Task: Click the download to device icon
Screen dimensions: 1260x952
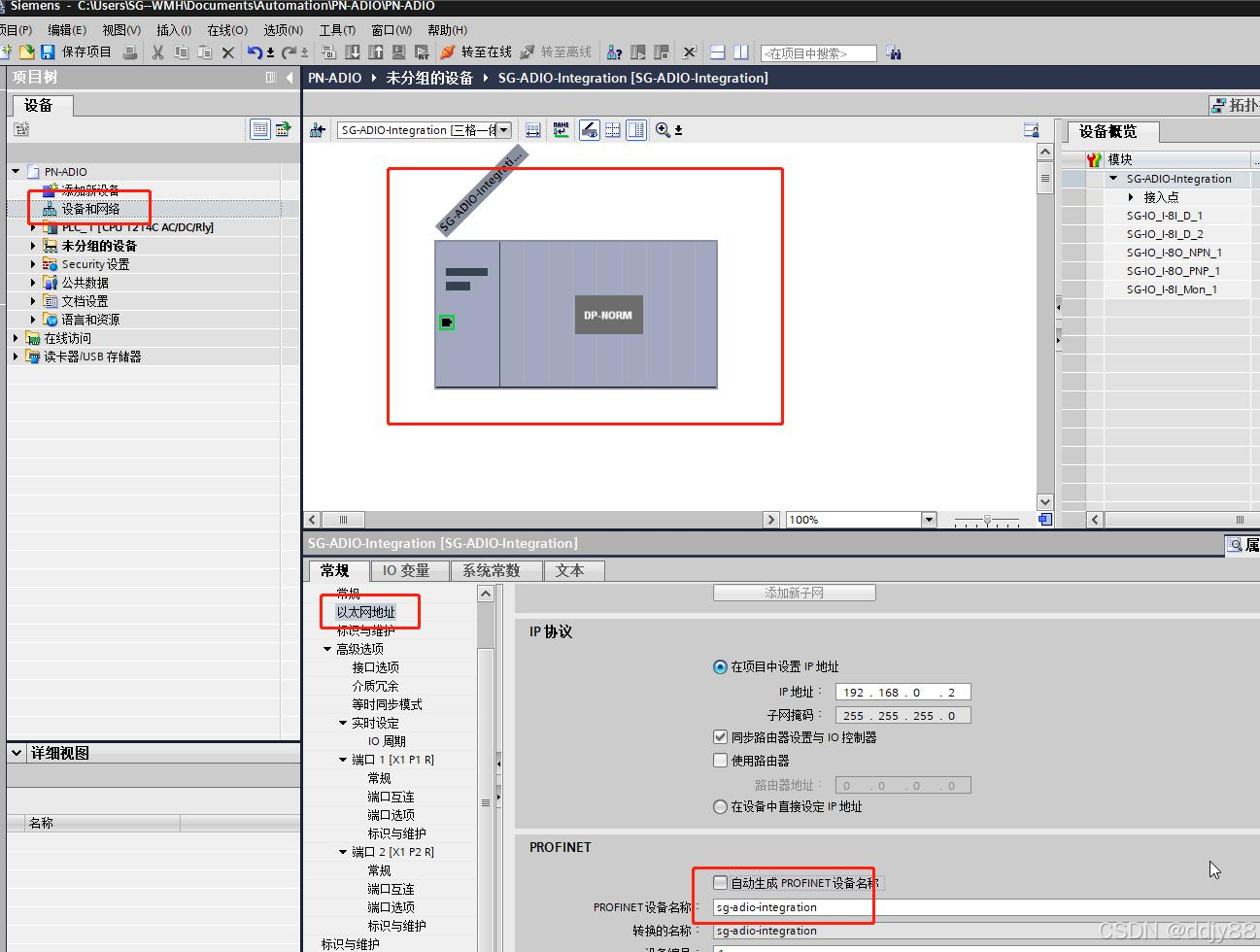Action: [x=353, y=51]
